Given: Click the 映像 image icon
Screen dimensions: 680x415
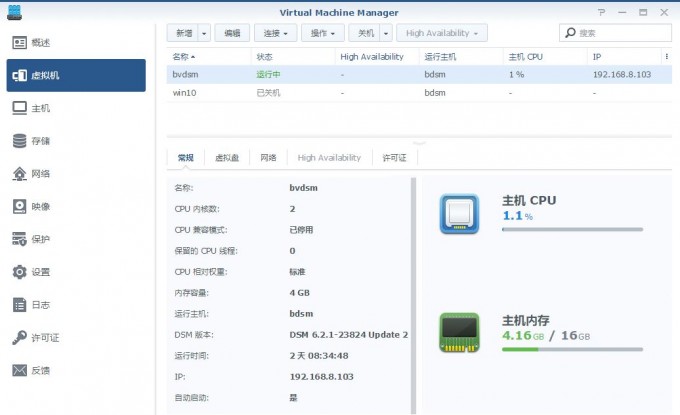Looking at the screenshot, I should click(x=19, y=207).
